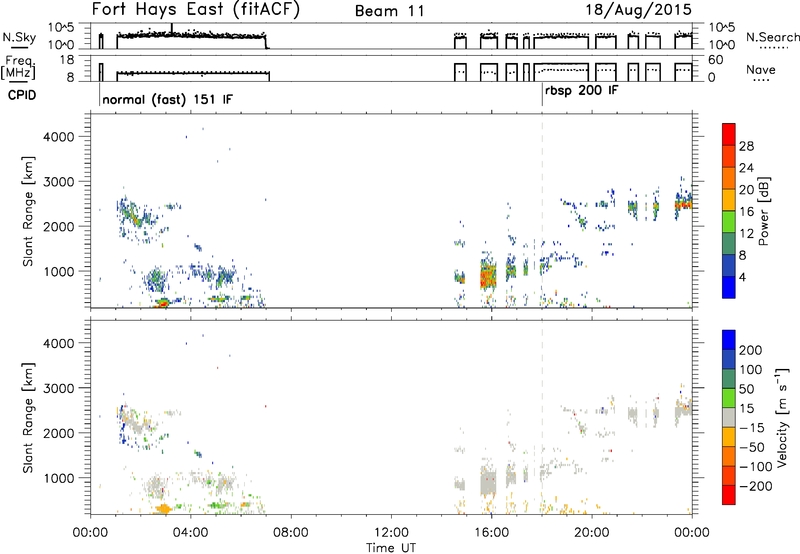Click the title 'Fort Hays East (fitACF)'
Screen dimensions: 800x554
coord(196,10)
